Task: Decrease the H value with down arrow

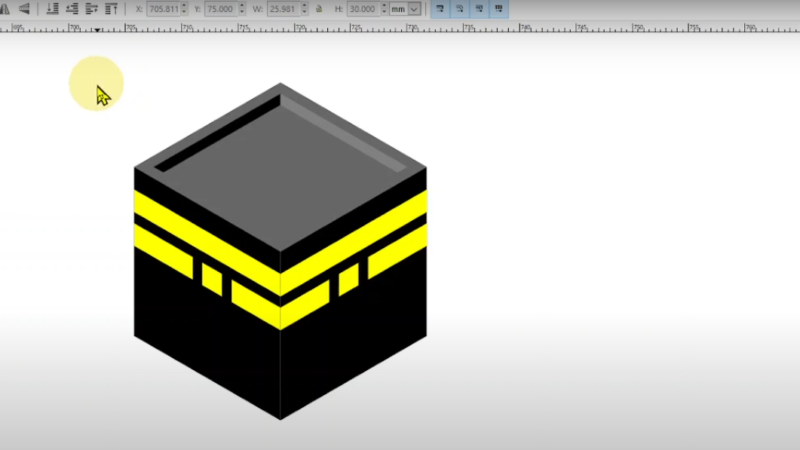Action: pos(384,12)
